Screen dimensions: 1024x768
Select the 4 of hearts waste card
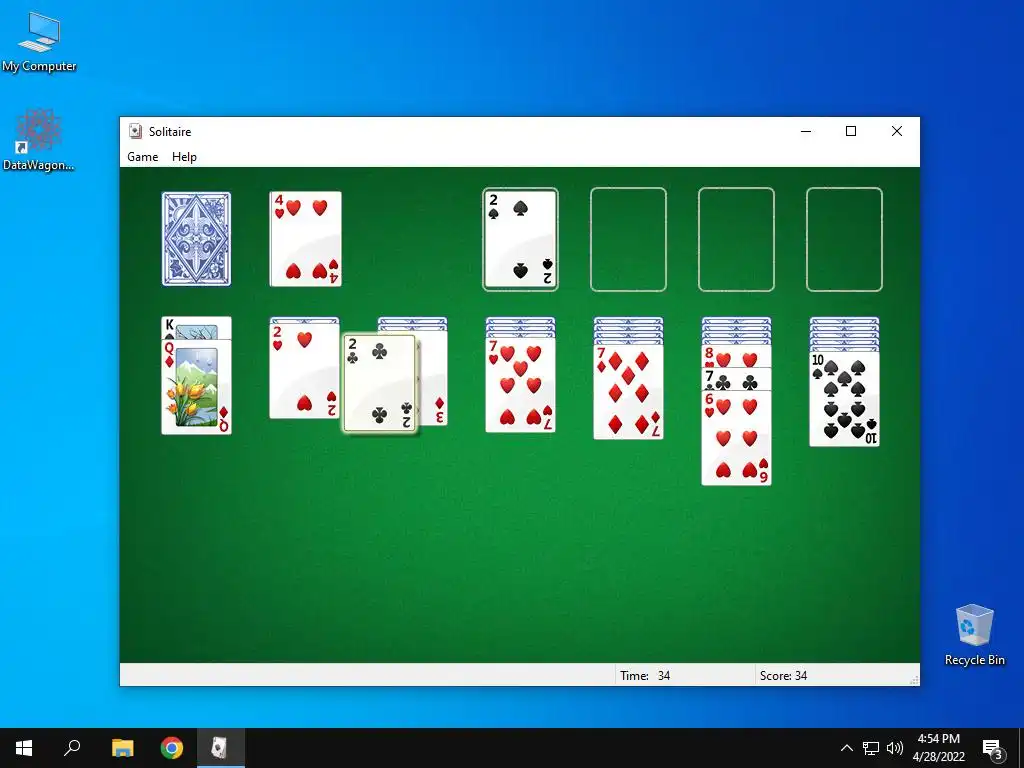(x=306, y=239)
